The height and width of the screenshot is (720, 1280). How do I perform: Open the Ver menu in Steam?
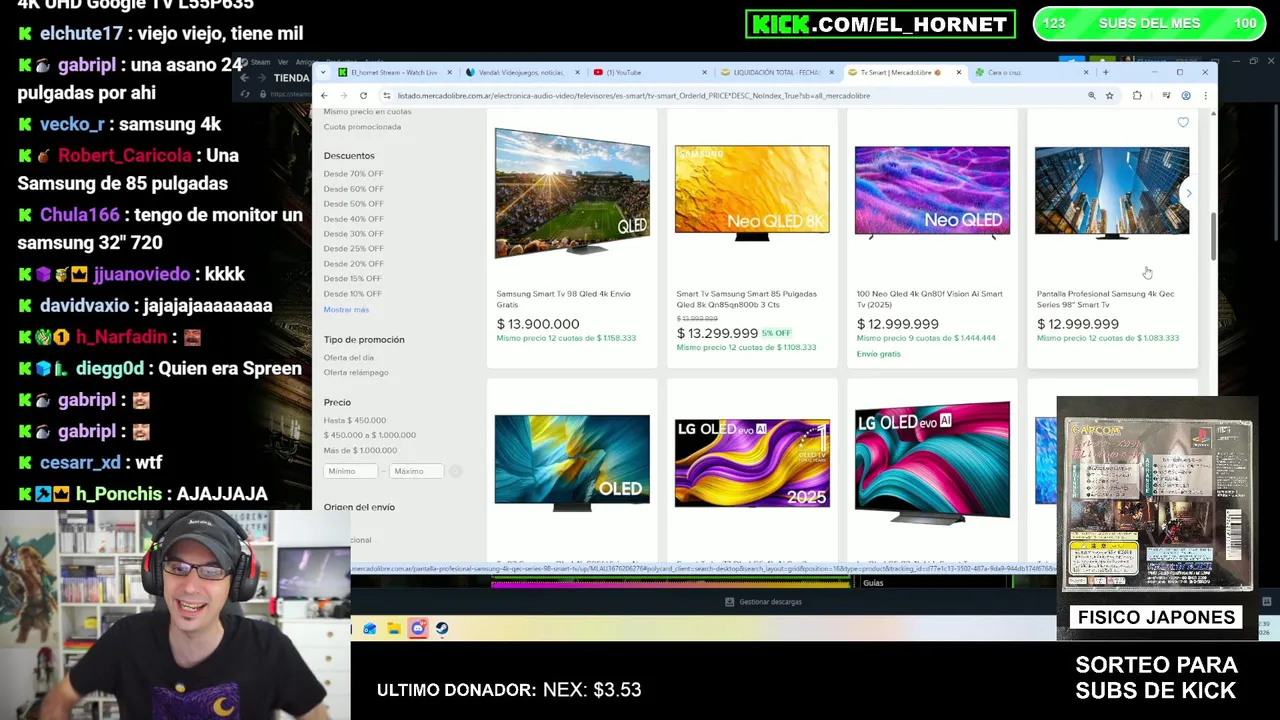pyautogui.click(x=283, y=62)
